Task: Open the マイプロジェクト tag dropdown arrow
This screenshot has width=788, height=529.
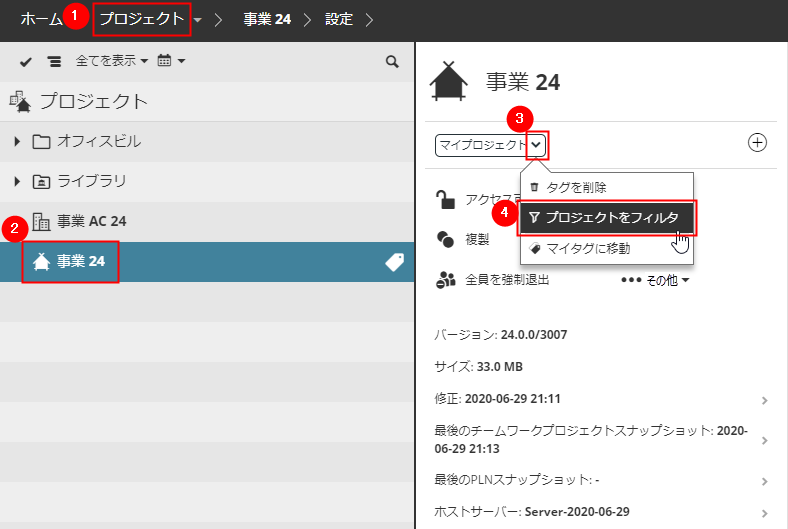Action: click(x=537, y=145)
